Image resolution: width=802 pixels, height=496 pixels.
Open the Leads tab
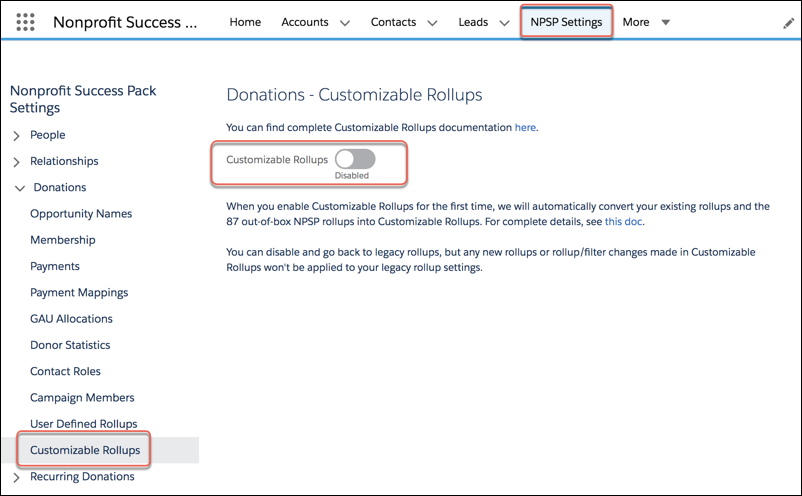pos(473,22)
